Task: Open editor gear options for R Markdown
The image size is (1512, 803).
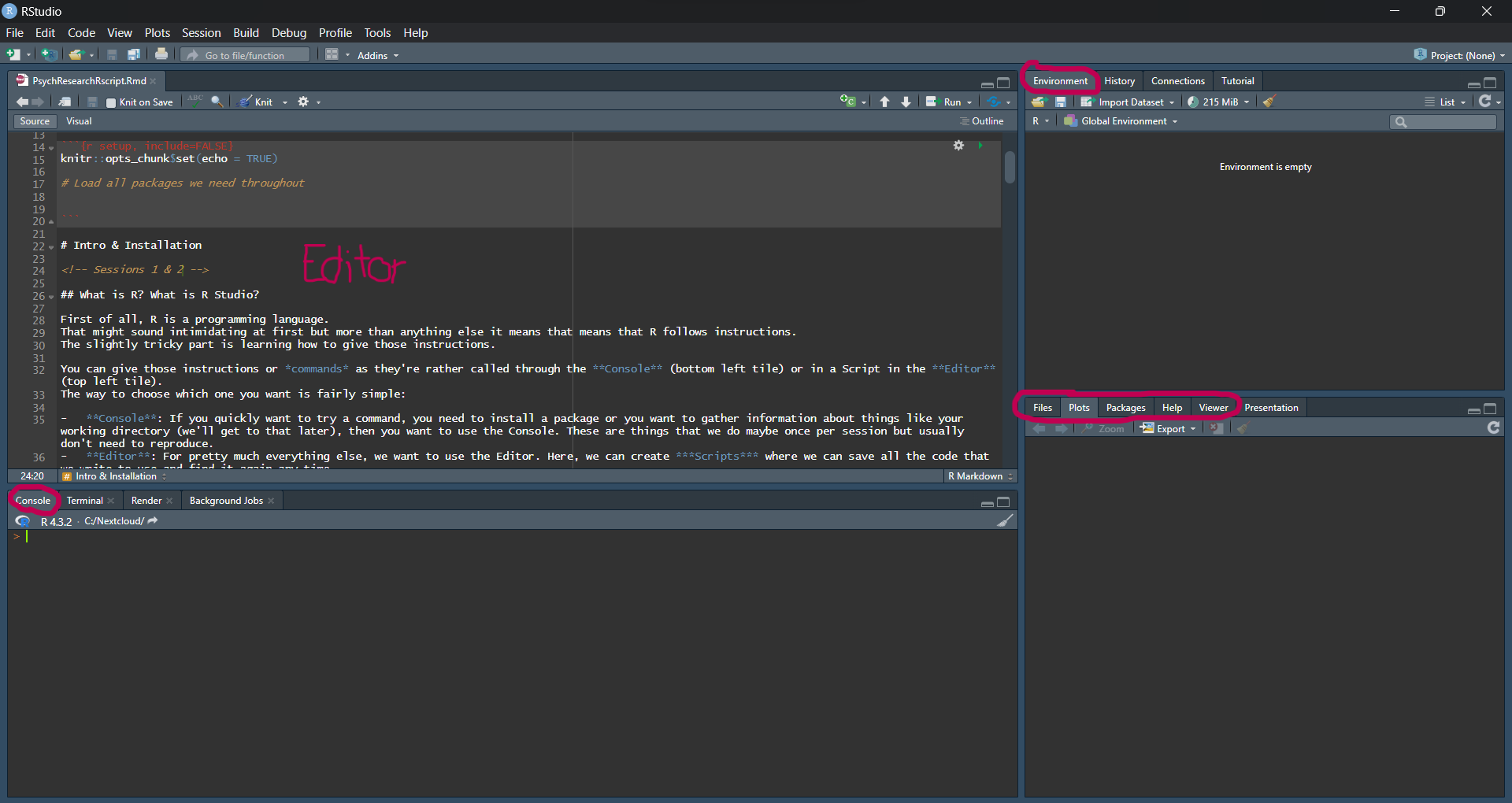Action: (x=303, y=102)
